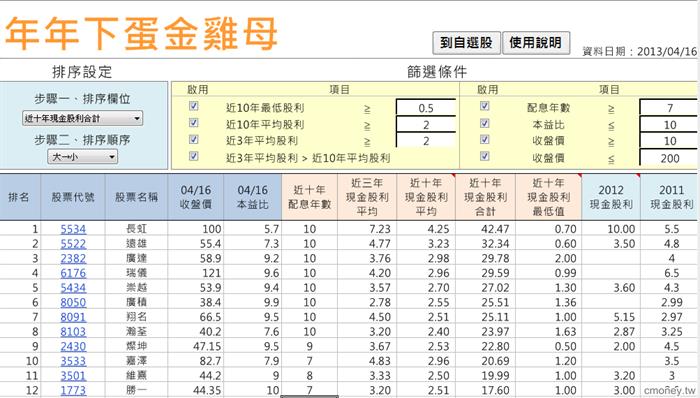Screen dimensions: 700x398
Task: Select the total dividend cell 42.47
Action: [x=485, y=229]
